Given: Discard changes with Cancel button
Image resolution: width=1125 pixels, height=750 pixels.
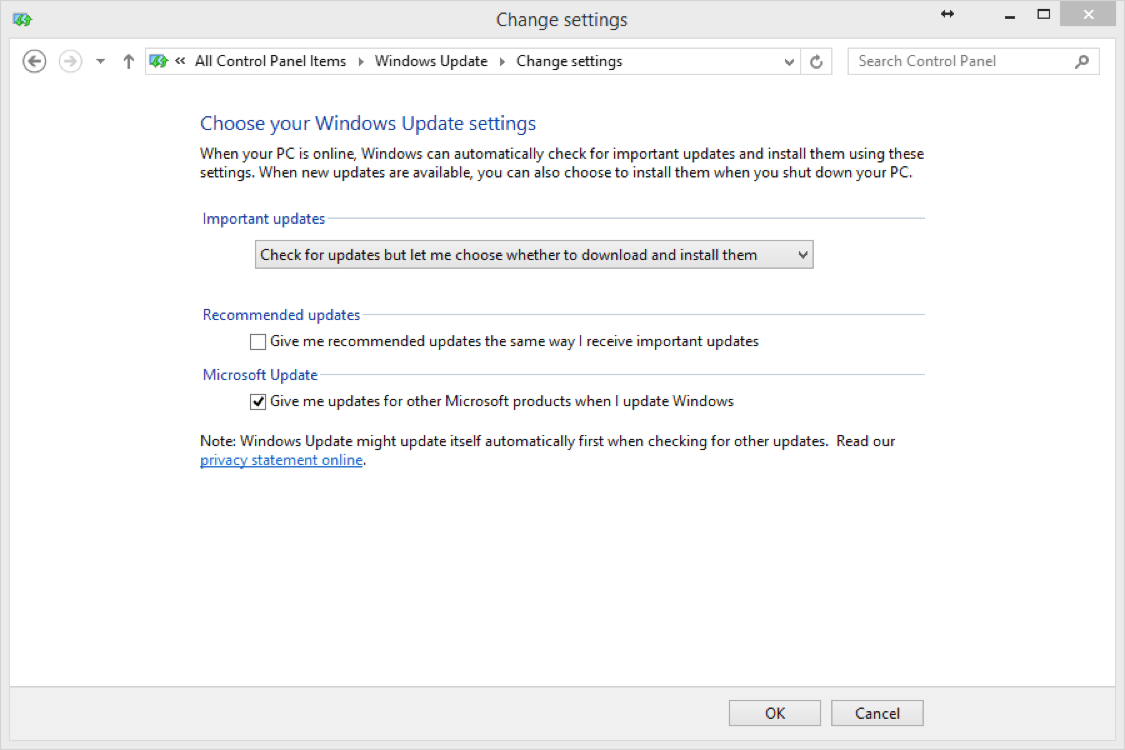Looking at the screenshot, I should (x=877, y=713).
